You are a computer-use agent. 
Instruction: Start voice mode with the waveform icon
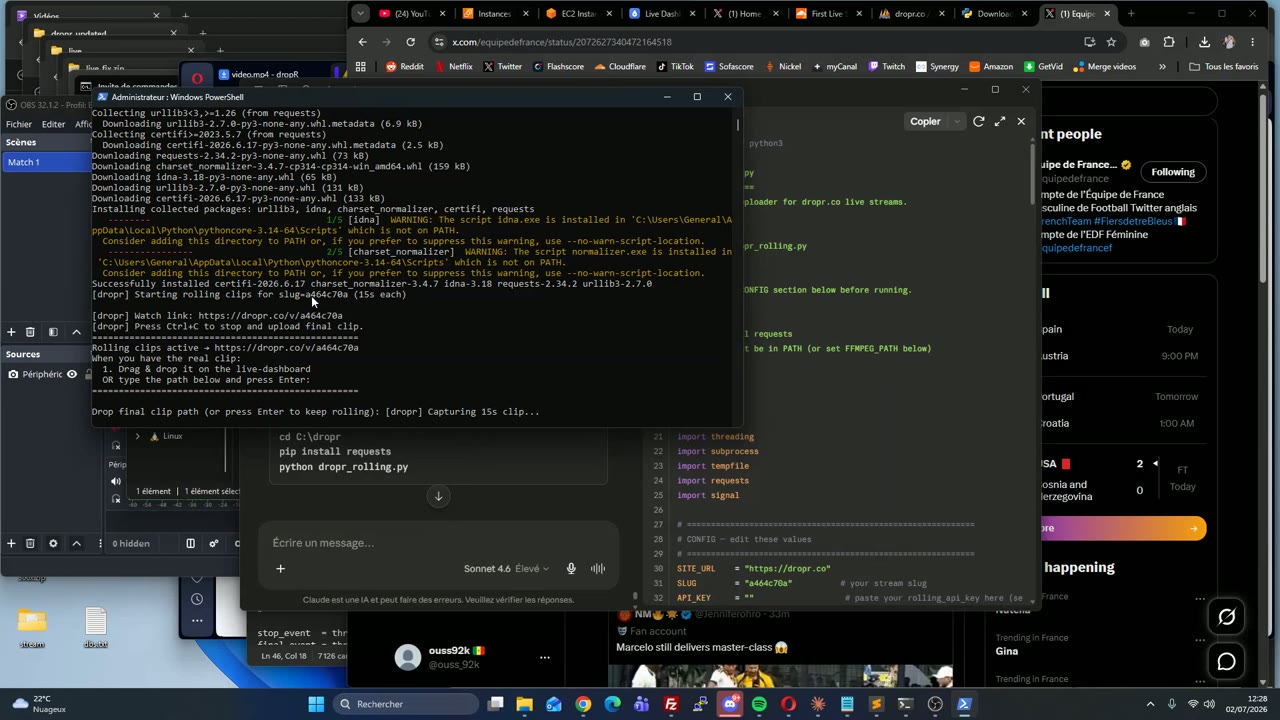[598, 569]
